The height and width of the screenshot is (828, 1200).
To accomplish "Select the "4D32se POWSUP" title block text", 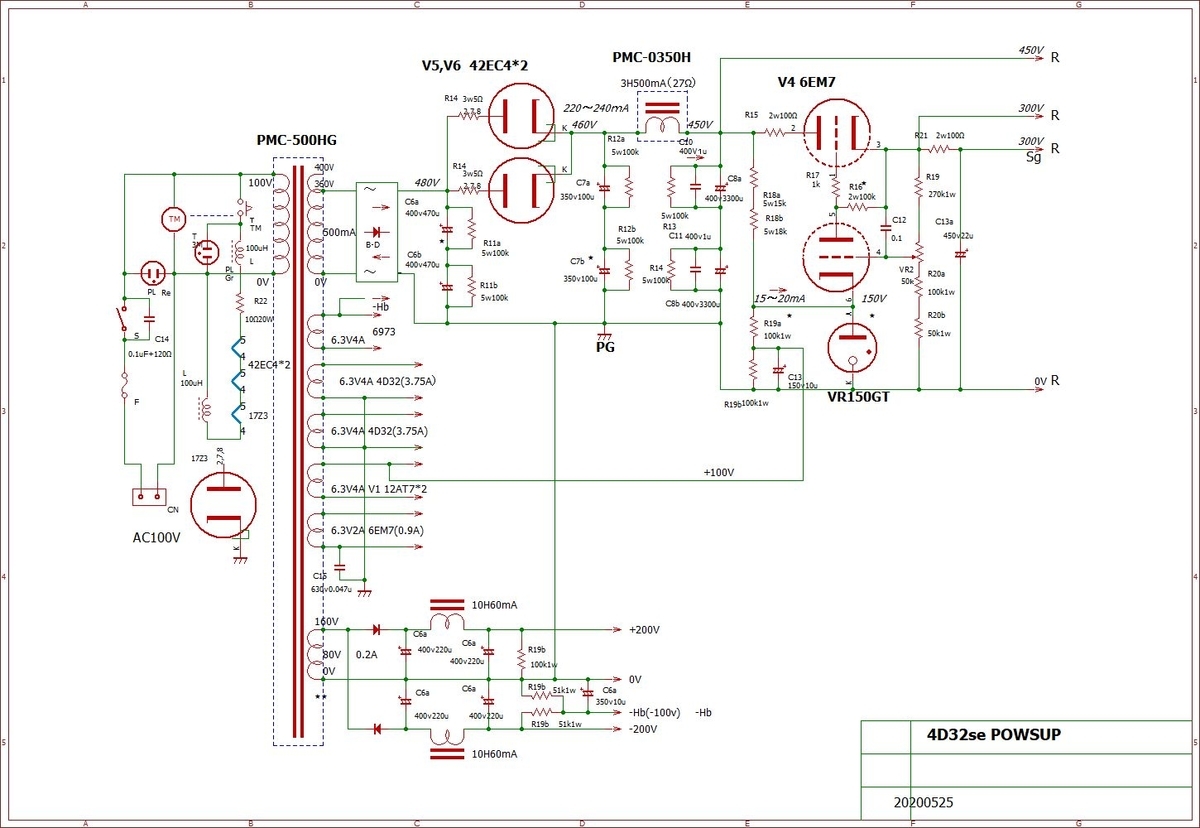I will (x=994, y=734).
